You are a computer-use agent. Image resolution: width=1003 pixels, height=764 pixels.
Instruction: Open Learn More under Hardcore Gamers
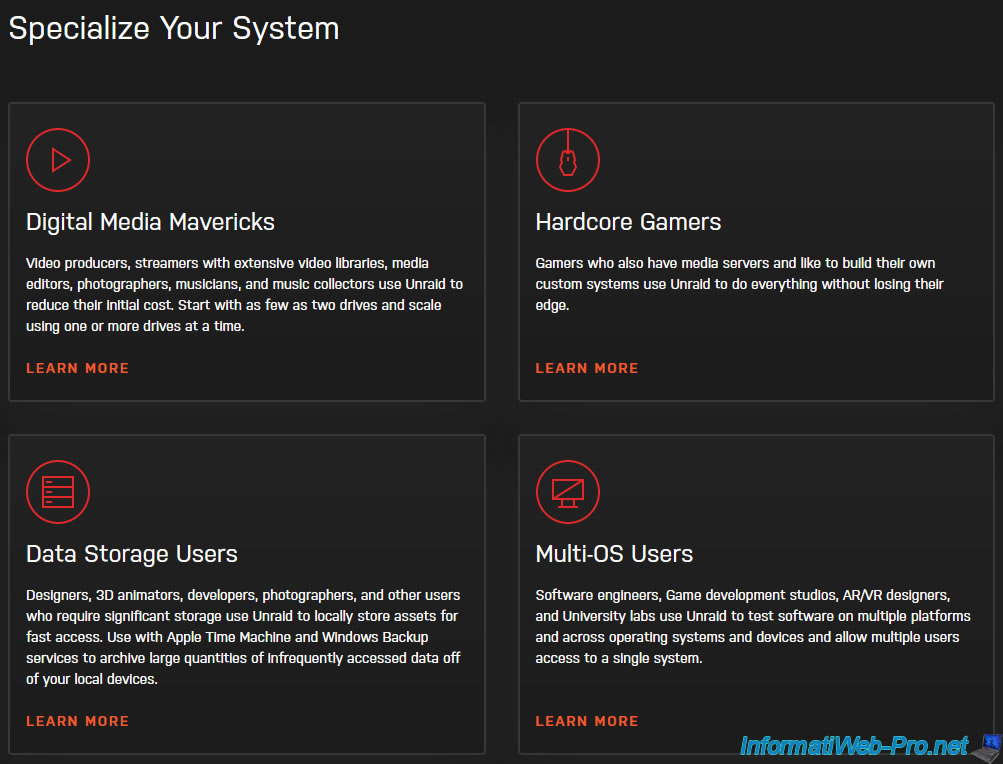(x=586, y=368)
